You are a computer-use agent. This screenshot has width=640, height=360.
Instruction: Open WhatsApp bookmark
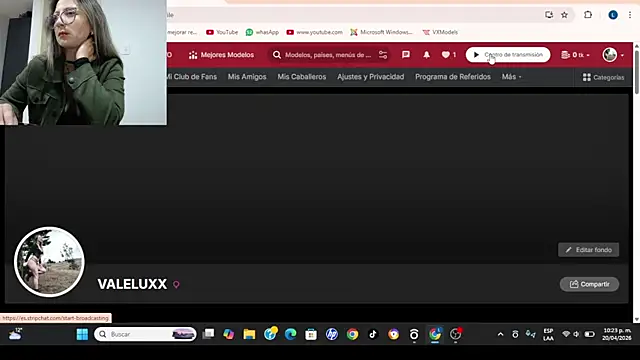[x=262, y=32]
